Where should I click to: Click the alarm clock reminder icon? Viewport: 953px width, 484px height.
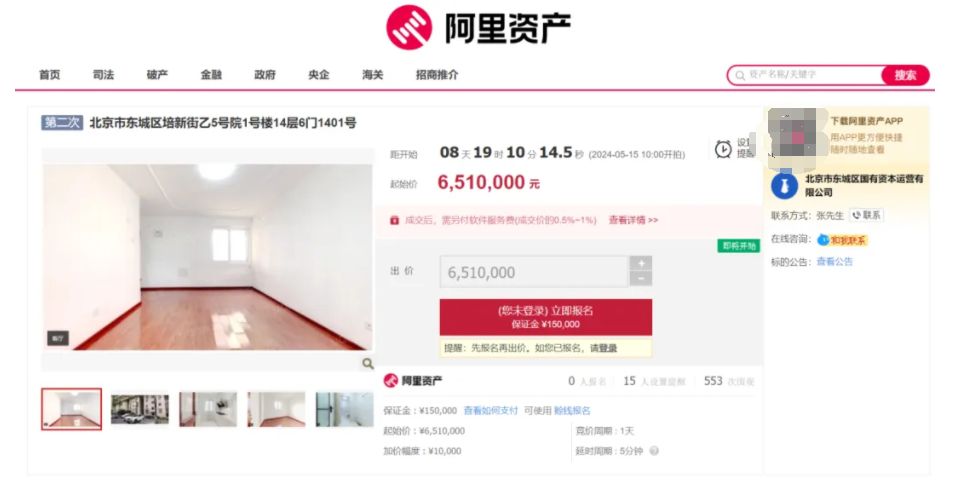tap(723, 149)
